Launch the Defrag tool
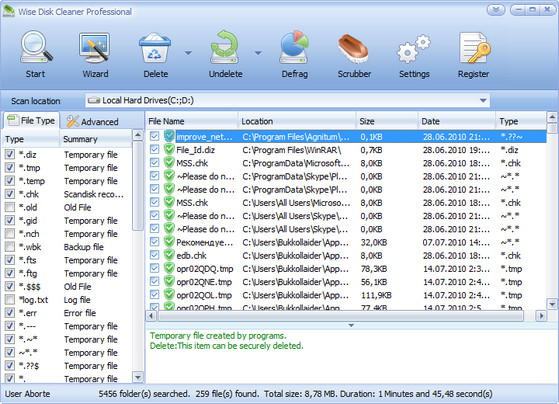 pos(294,48)
